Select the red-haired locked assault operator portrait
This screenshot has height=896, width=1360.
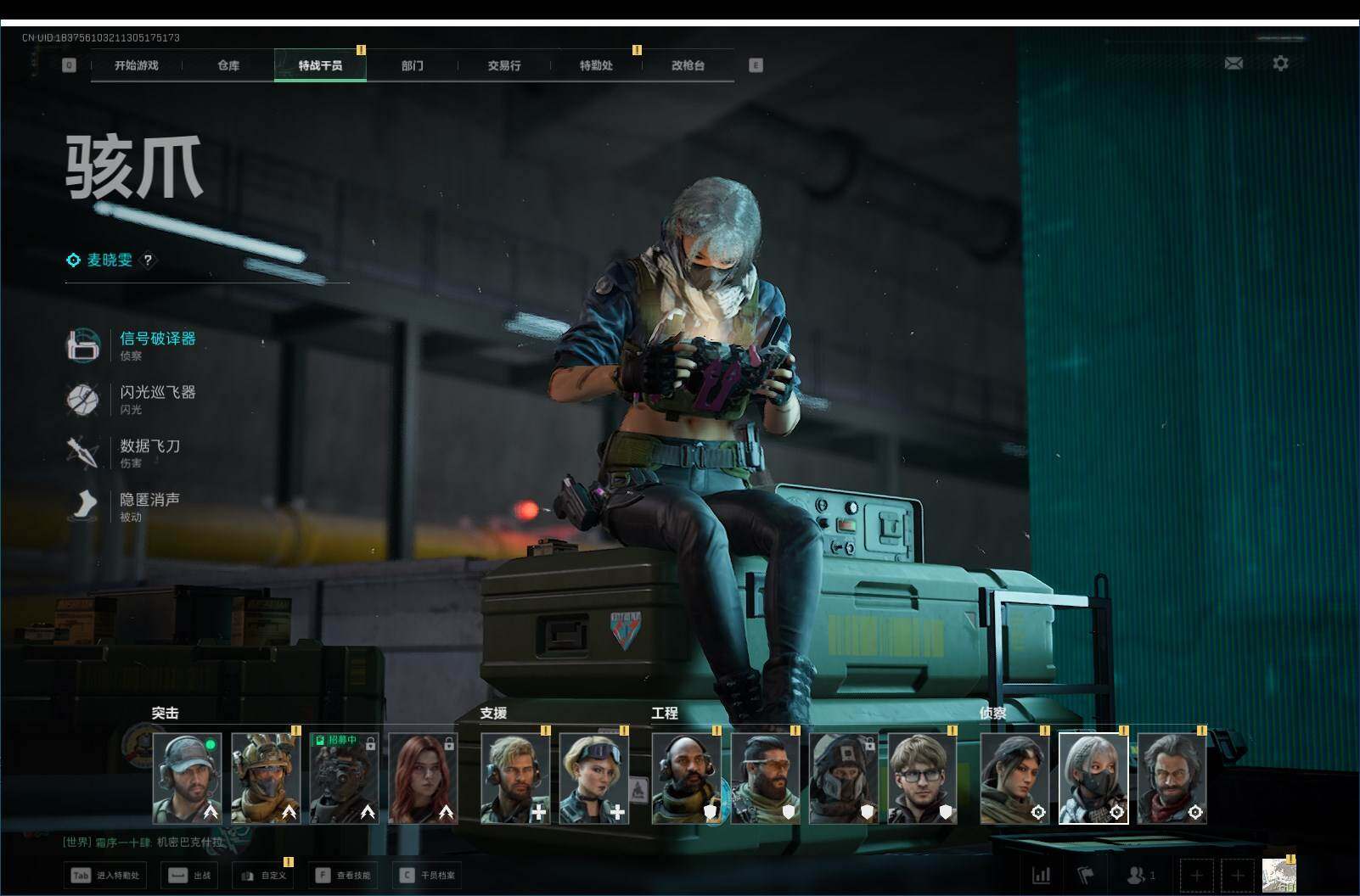click(x=423, y=779)
